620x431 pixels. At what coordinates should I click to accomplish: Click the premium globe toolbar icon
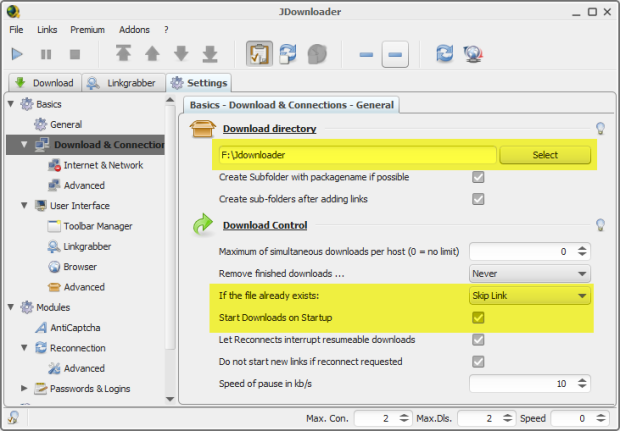click(317, 54)
